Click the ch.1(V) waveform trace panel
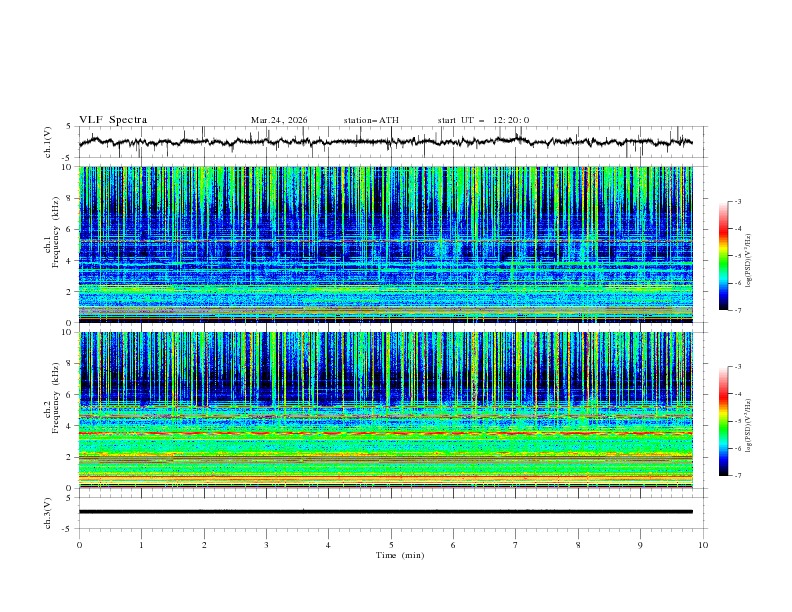Image resolution: width=792 pixels, height=612 pixels. (390, 142)
